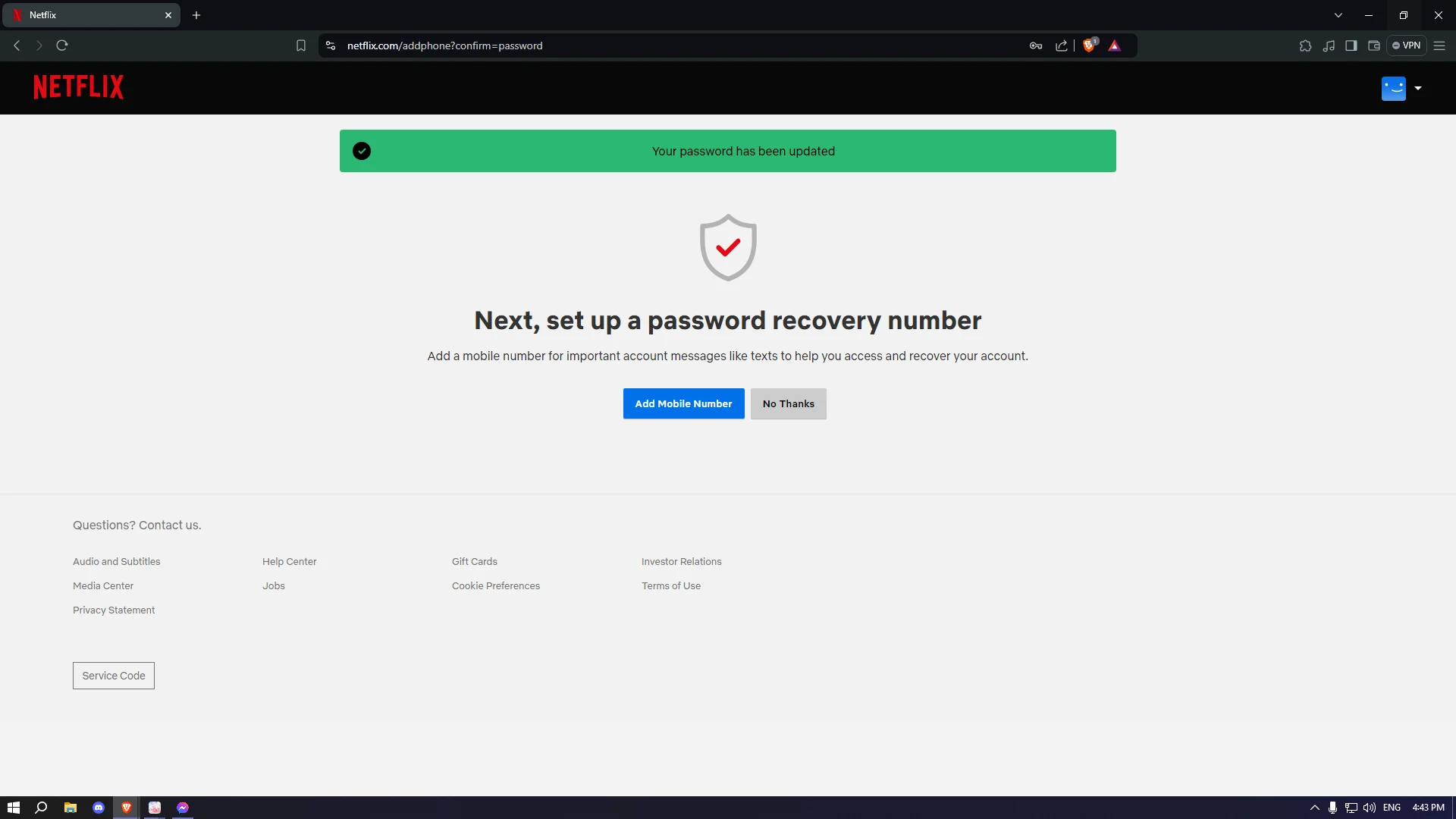
Task: Bookmark this page with the bookmark icon
Action: tap(301, 45)
